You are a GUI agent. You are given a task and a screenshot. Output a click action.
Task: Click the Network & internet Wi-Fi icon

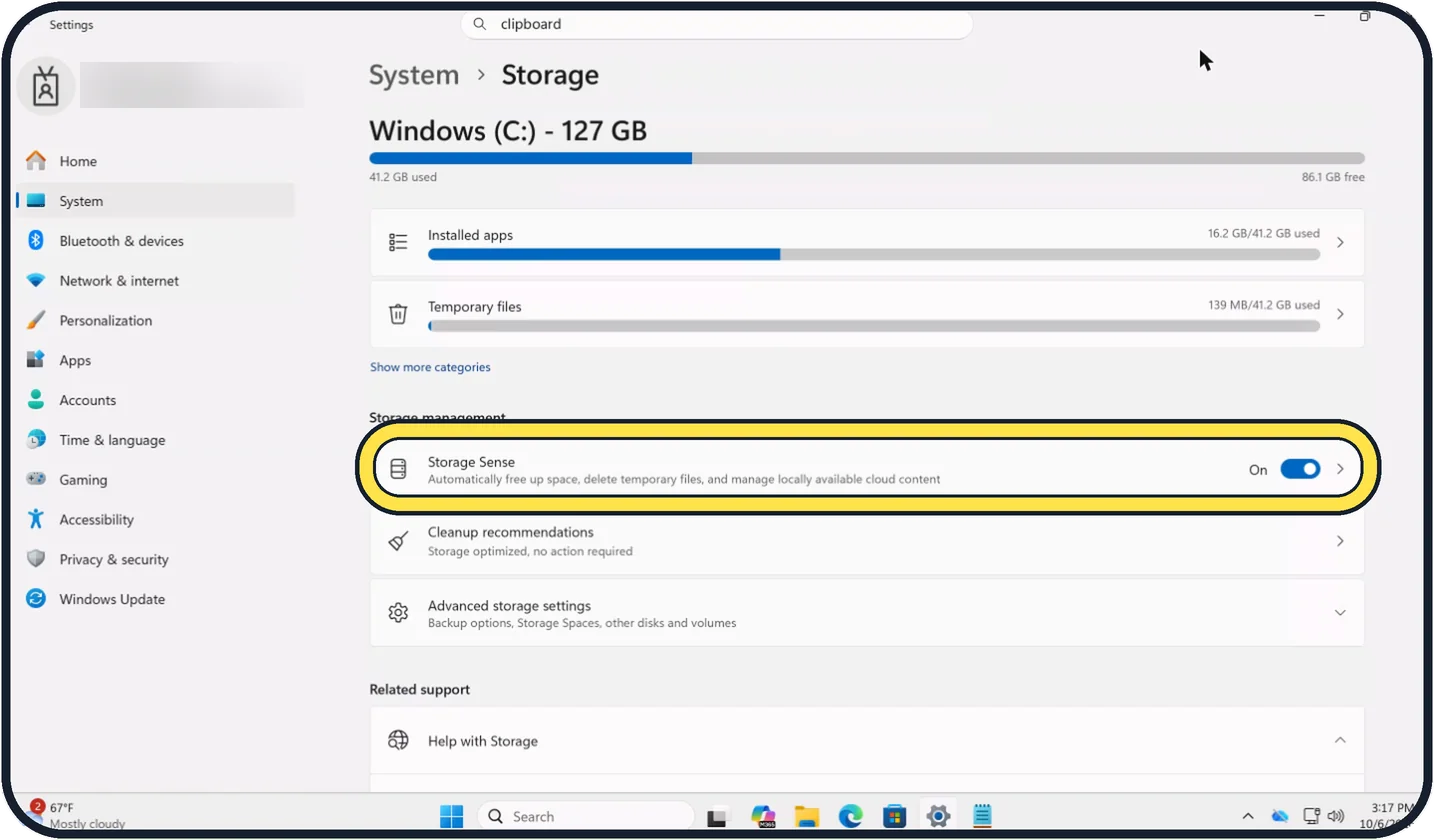[36, 281]
